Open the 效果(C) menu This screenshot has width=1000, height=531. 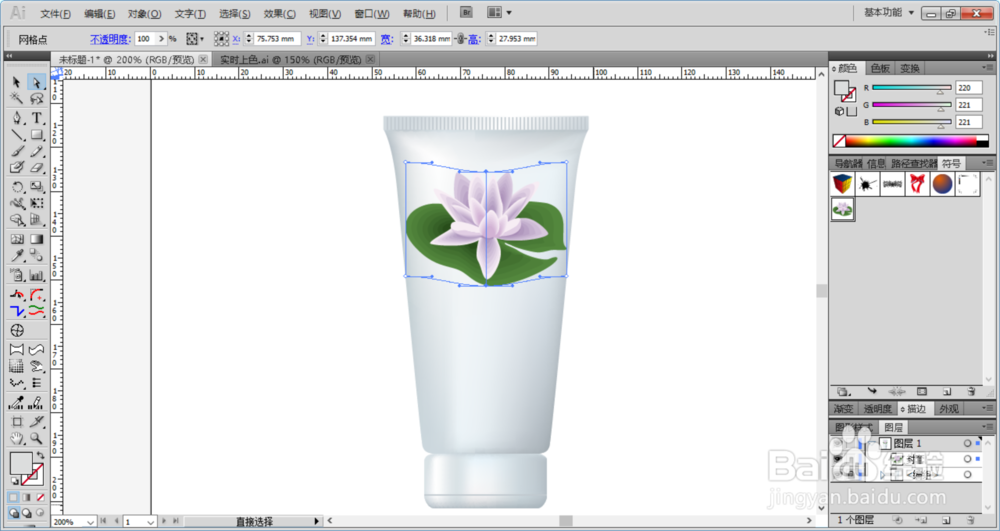click(x=279, y=13)
